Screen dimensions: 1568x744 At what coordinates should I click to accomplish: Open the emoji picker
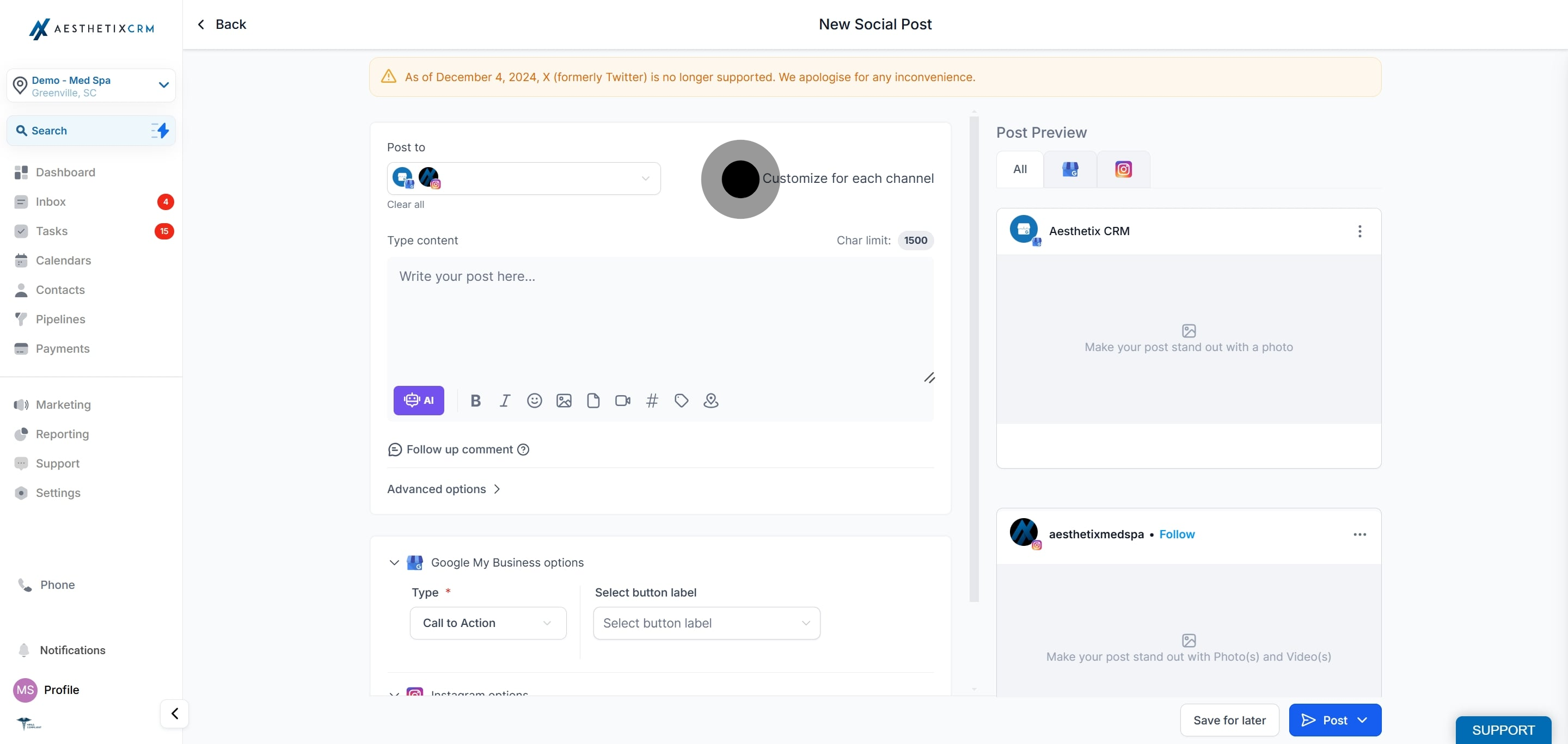click(534, 400)
